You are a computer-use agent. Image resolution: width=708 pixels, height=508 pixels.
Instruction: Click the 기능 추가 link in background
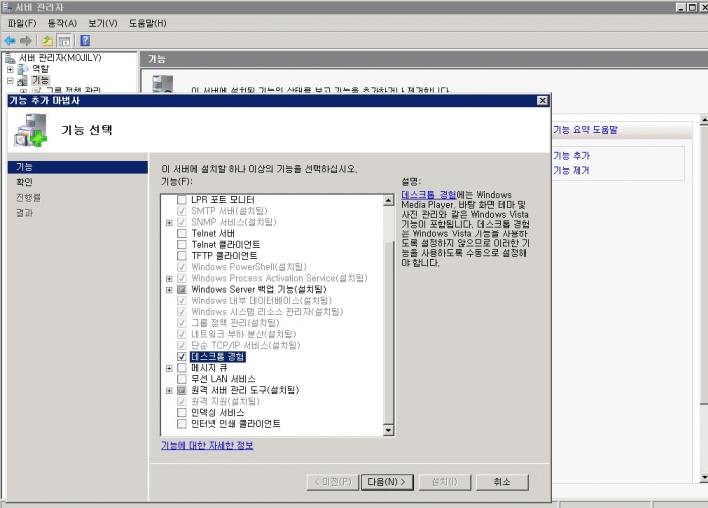click(572, 156)
